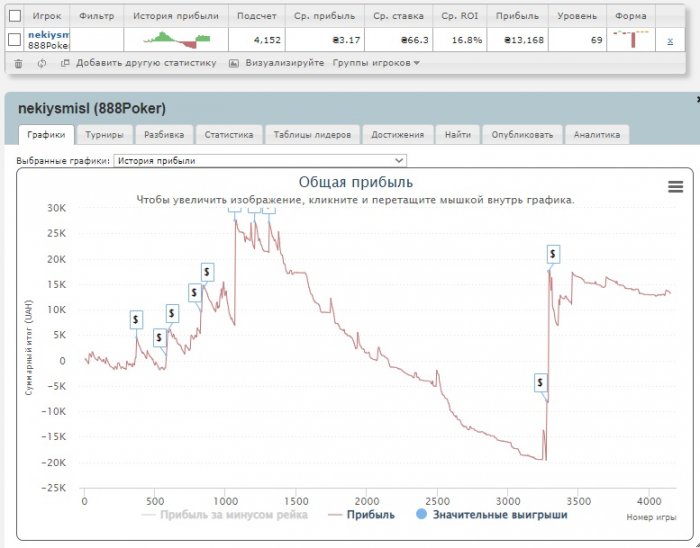Click the Визуализируйте chart icon
Image resolution: width=700 pixels, height=548 pixels.
(233, 63)
